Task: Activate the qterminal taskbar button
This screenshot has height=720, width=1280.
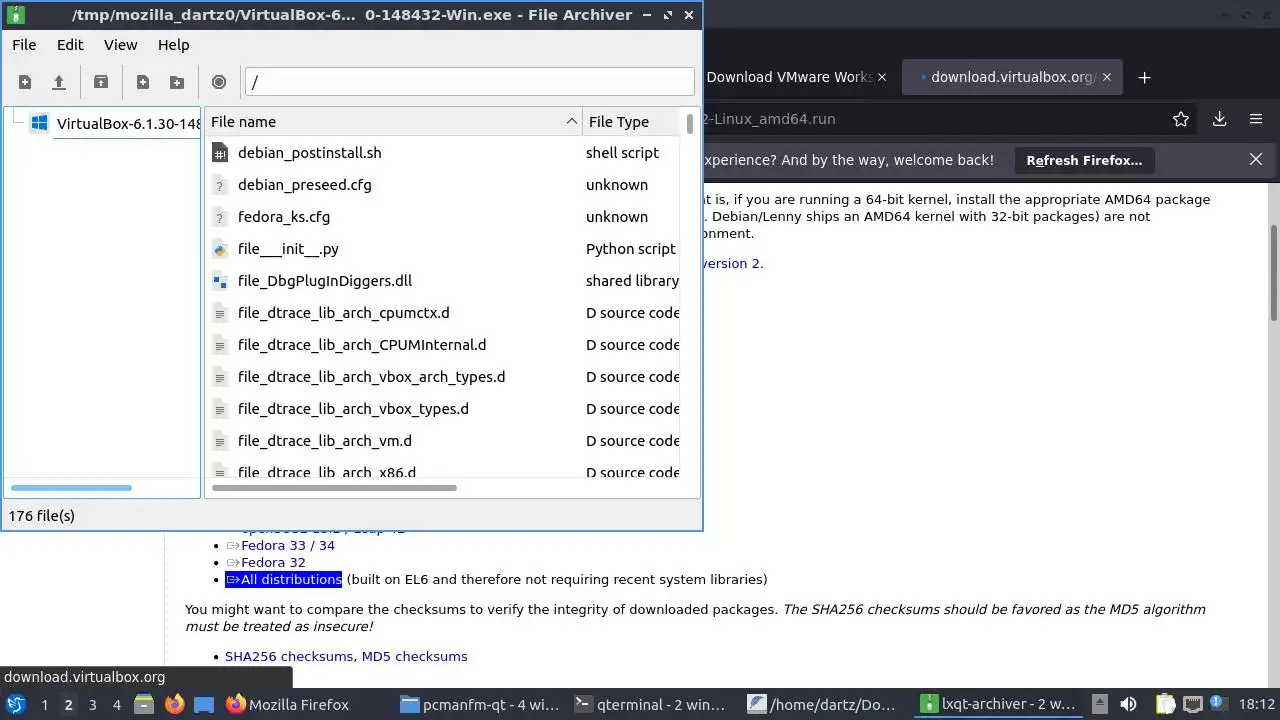Action: click(x=652, y=704)
